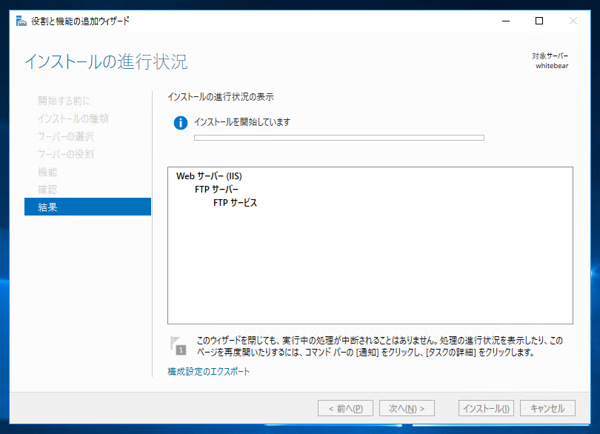Viewport: 600px width, 434px height.
Task: Click the FTP サーバー entry
Action: [x=216, y=189]
